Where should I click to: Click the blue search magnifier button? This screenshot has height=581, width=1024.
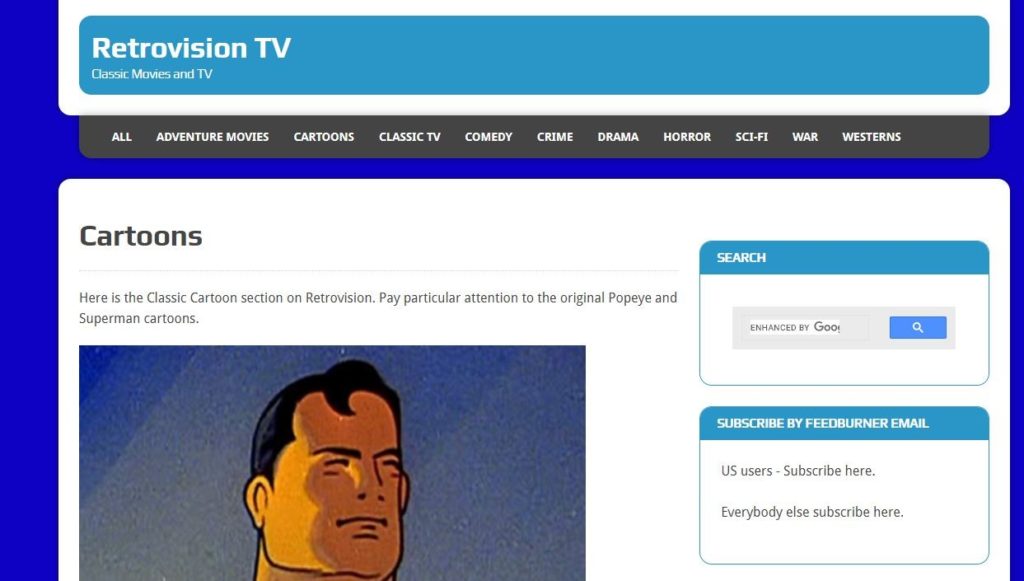918,328
